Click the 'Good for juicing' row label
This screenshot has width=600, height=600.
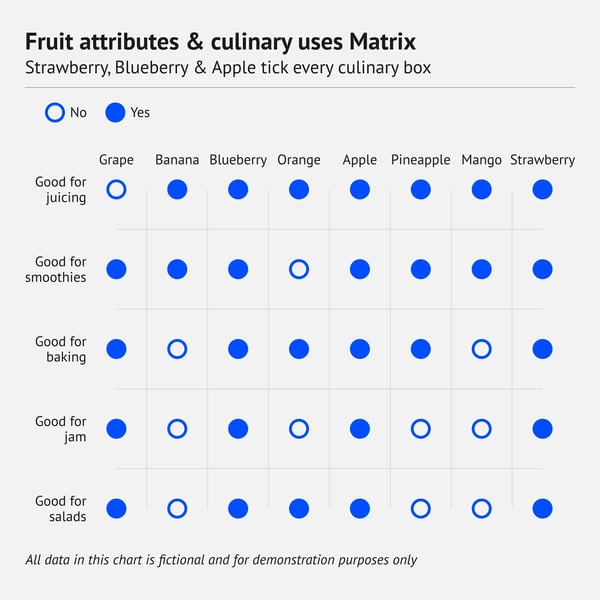[x=61, y=190]
